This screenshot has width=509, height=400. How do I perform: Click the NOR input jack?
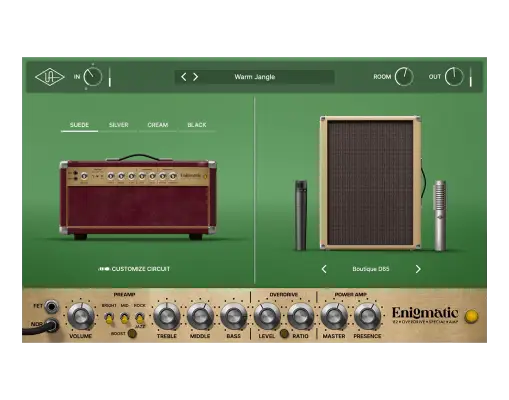point(52,325)
